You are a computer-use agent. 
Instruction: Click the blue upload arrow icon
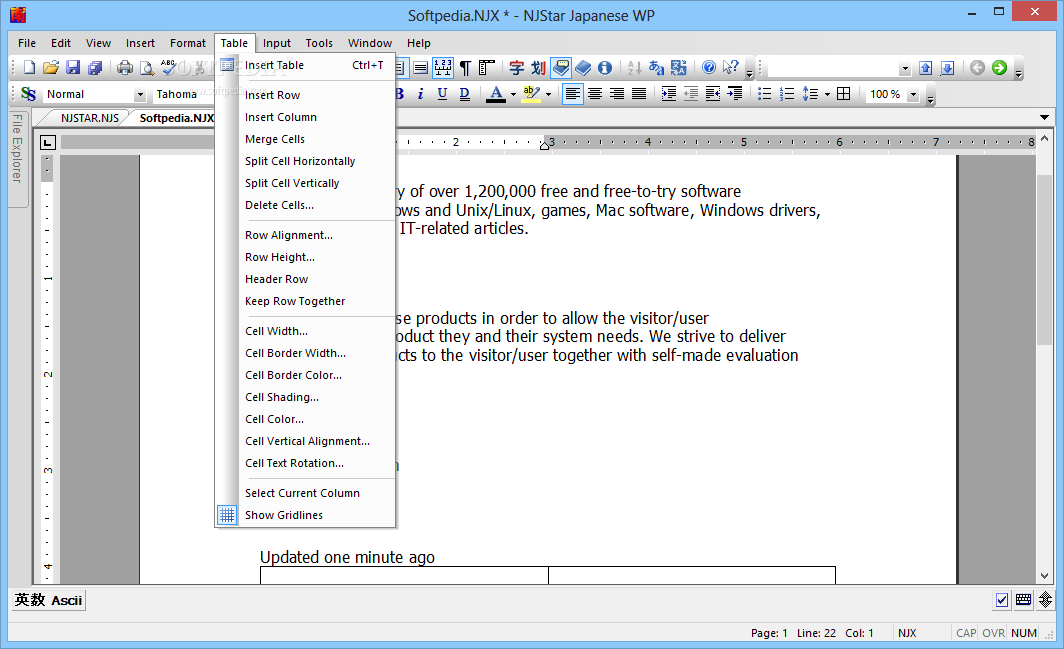(x=926, y=67)
